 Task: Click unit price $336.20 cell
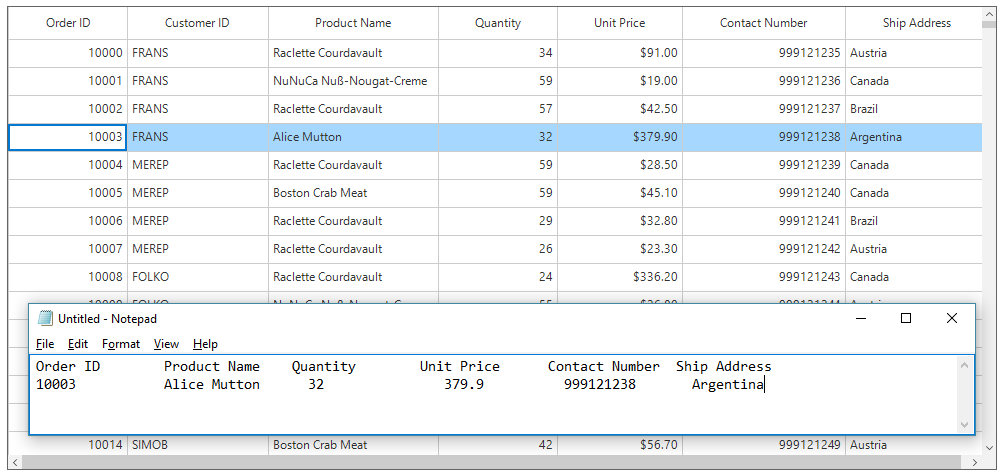pos(620,277)
